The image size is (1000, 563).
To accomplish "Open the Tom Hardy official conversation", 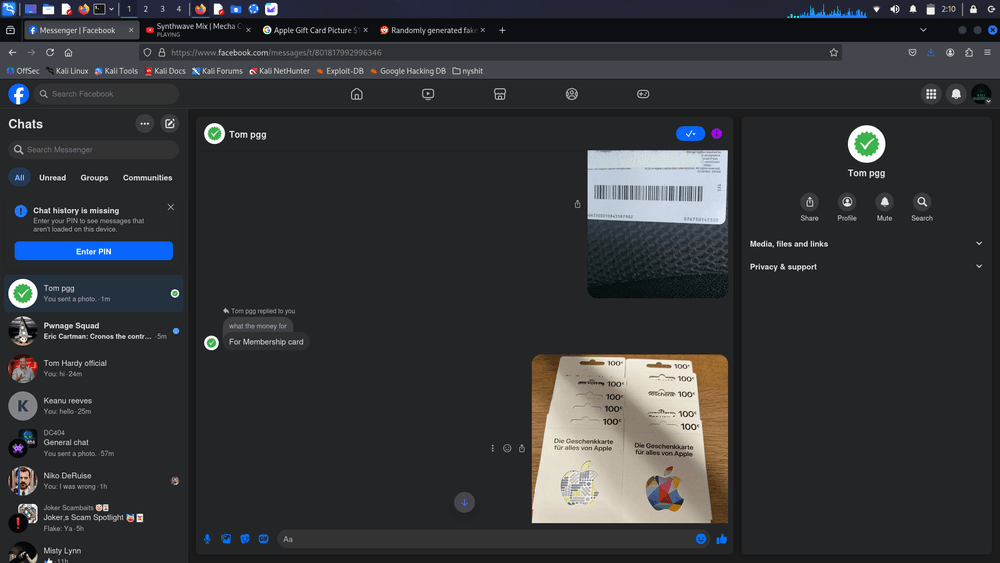I will pyautogui.click(x=94, y=369).
